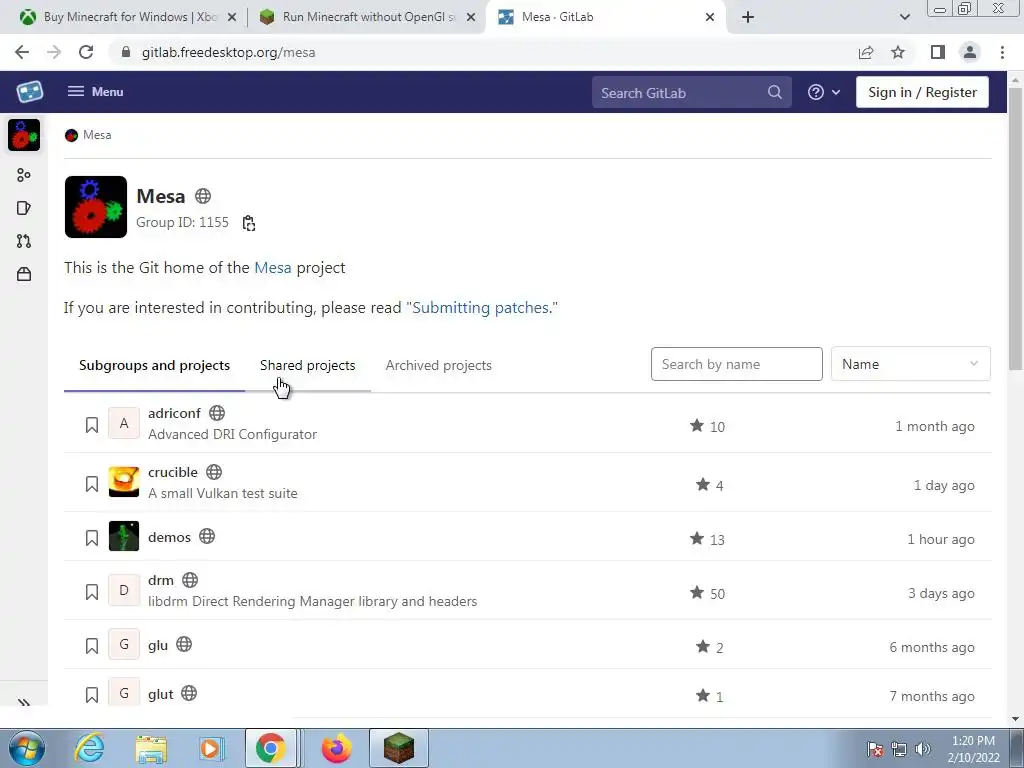This screenshot has width=1024, height=768.
Task: Click star icon on drm row
Action: [x=697, y=593]
